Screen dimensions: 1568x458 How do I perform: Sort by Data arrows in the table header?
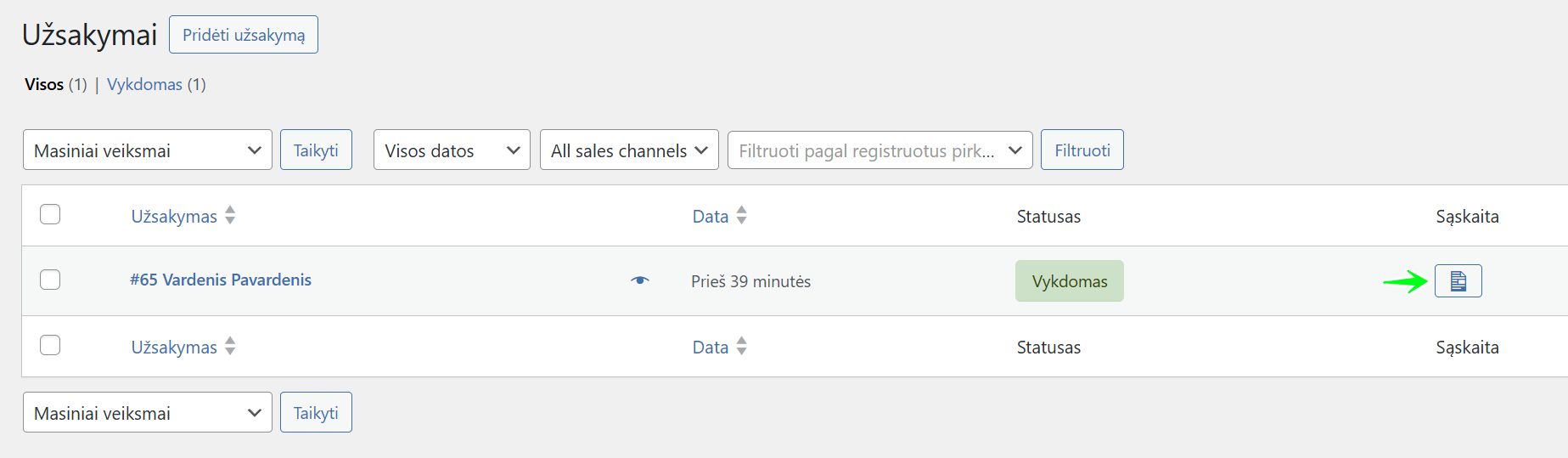coord(741,216)
